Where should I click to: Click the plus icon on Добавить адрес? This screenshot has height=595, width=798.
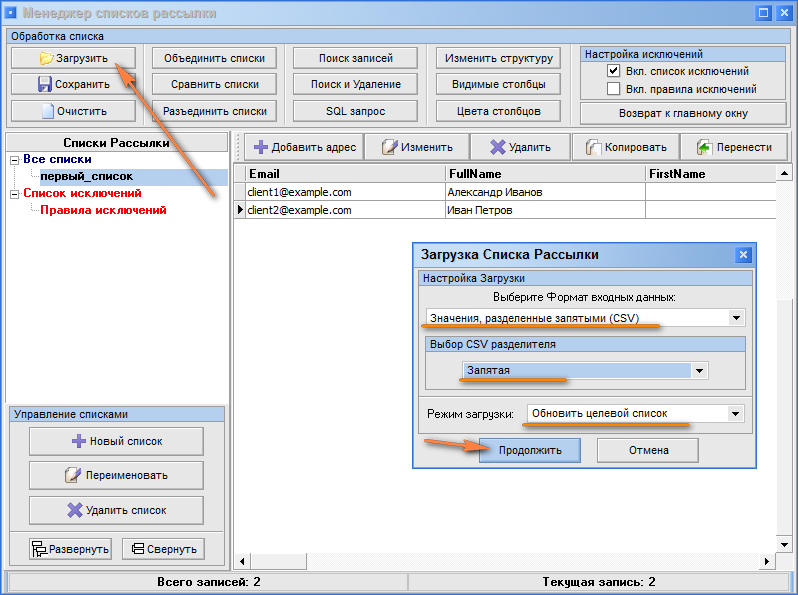coord(261,147)
